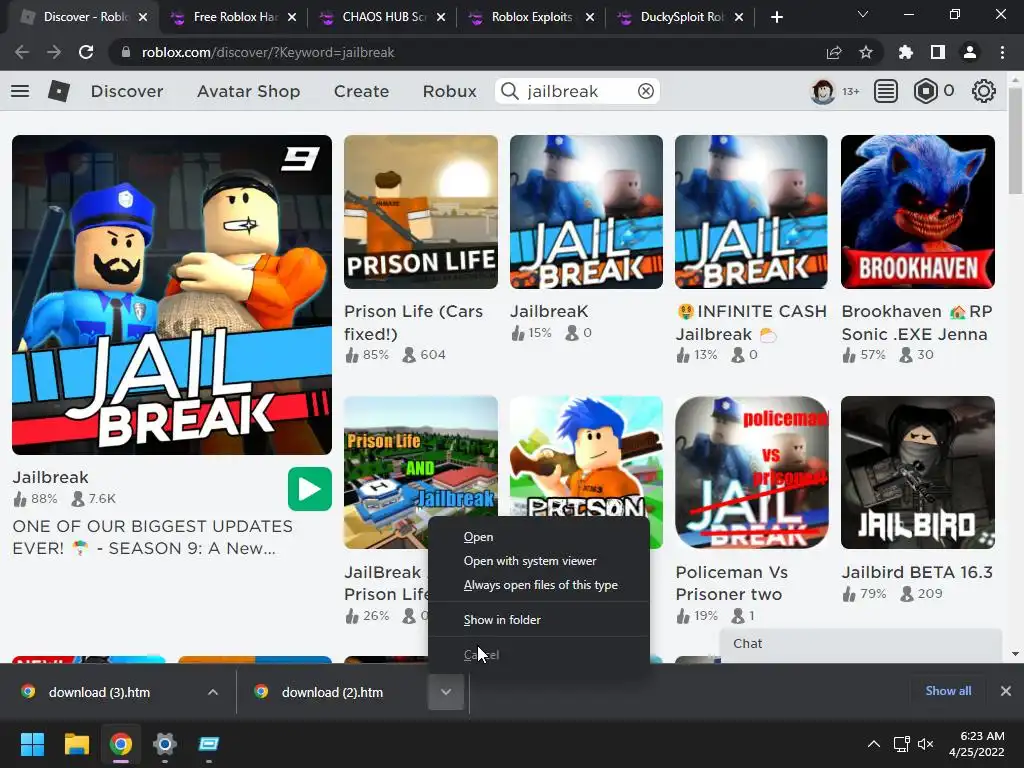Image resolution: width=1024 pixels, height=768 pixels.
Task: Toggle options menu for download (2).htm
Action: tap(446, 692)
